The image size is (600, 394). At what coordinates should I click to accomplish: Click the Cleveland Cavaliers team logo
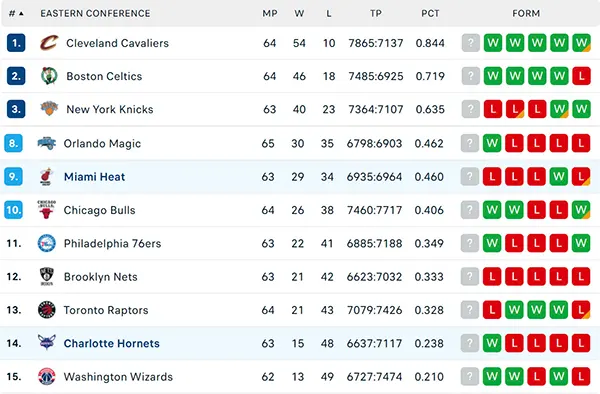(49, 42)
